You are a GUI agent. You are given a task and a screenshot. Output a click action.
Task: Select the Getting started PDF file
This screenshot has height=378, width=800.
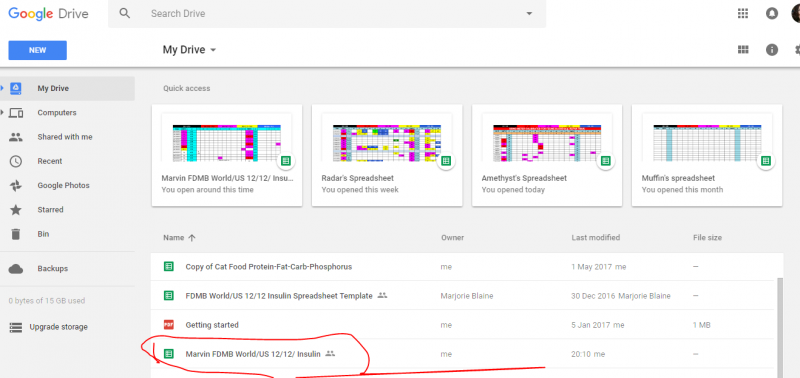pos(462,325)
